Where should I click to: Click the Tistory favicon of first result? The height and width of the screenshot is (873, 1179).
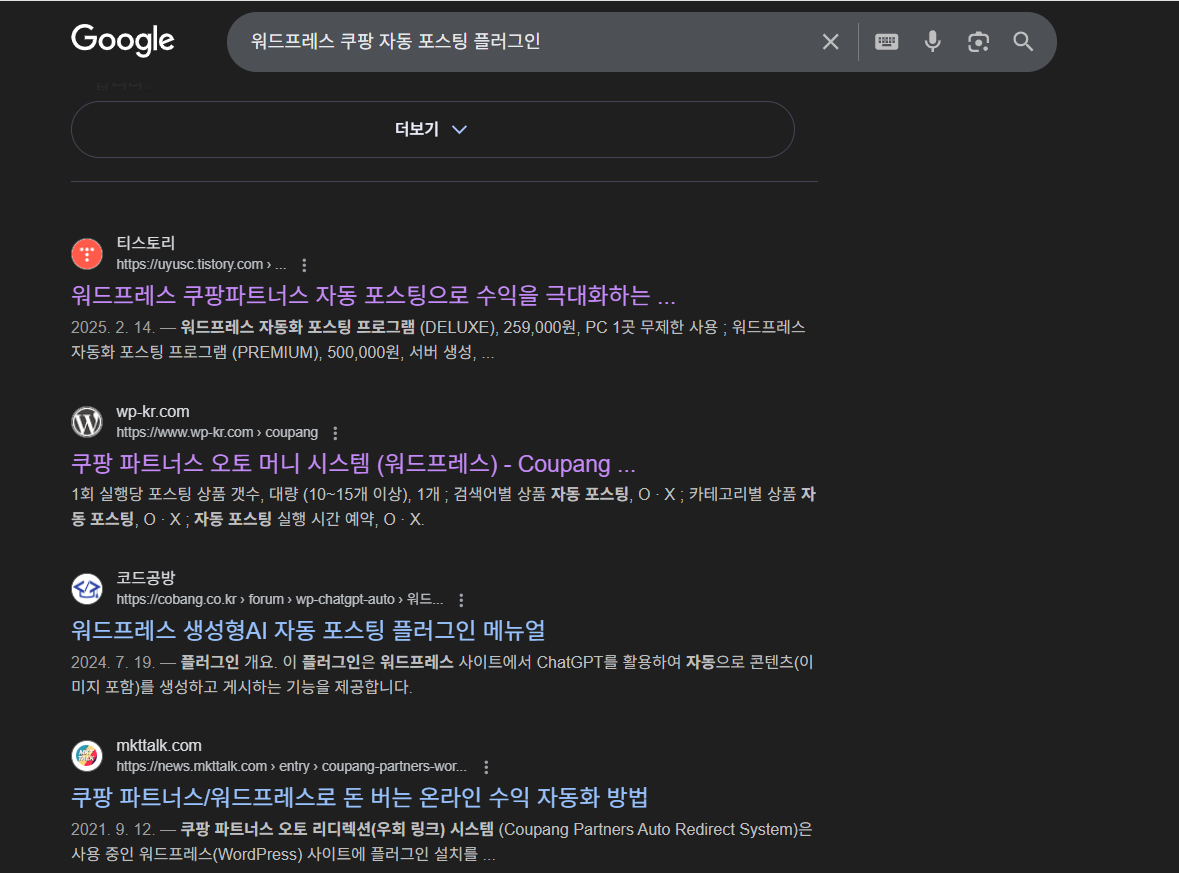point(87,253)
